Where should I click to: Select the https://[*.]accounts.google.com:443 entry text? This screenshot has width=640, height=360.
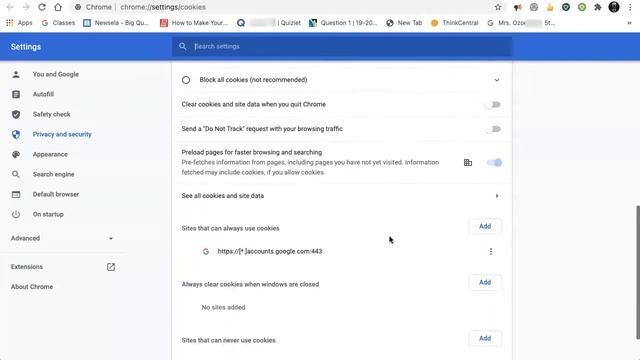pos(270,251)
